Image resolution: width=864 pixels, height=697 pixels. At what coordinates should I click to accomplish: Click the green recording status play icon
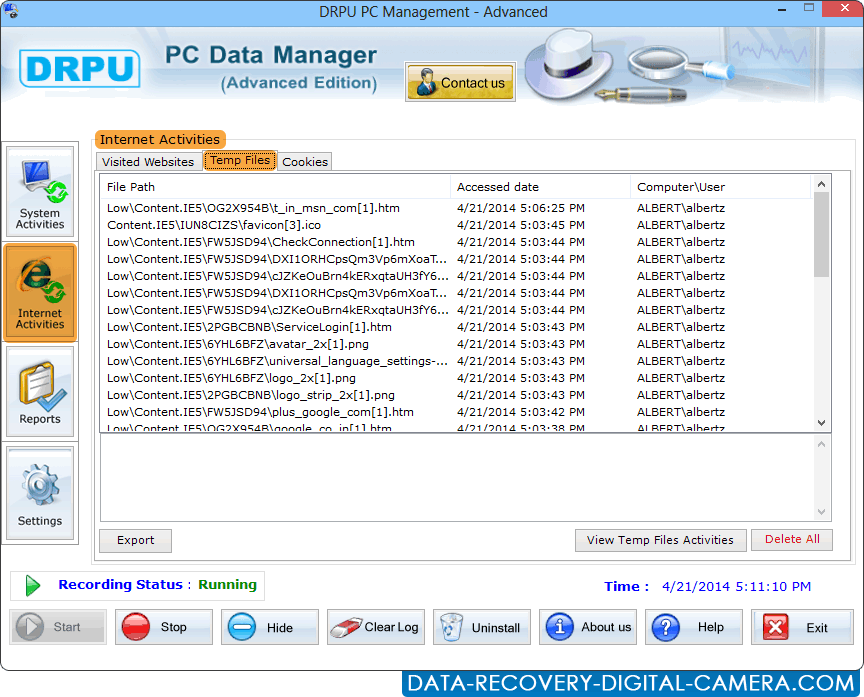[x=33, y=585]
